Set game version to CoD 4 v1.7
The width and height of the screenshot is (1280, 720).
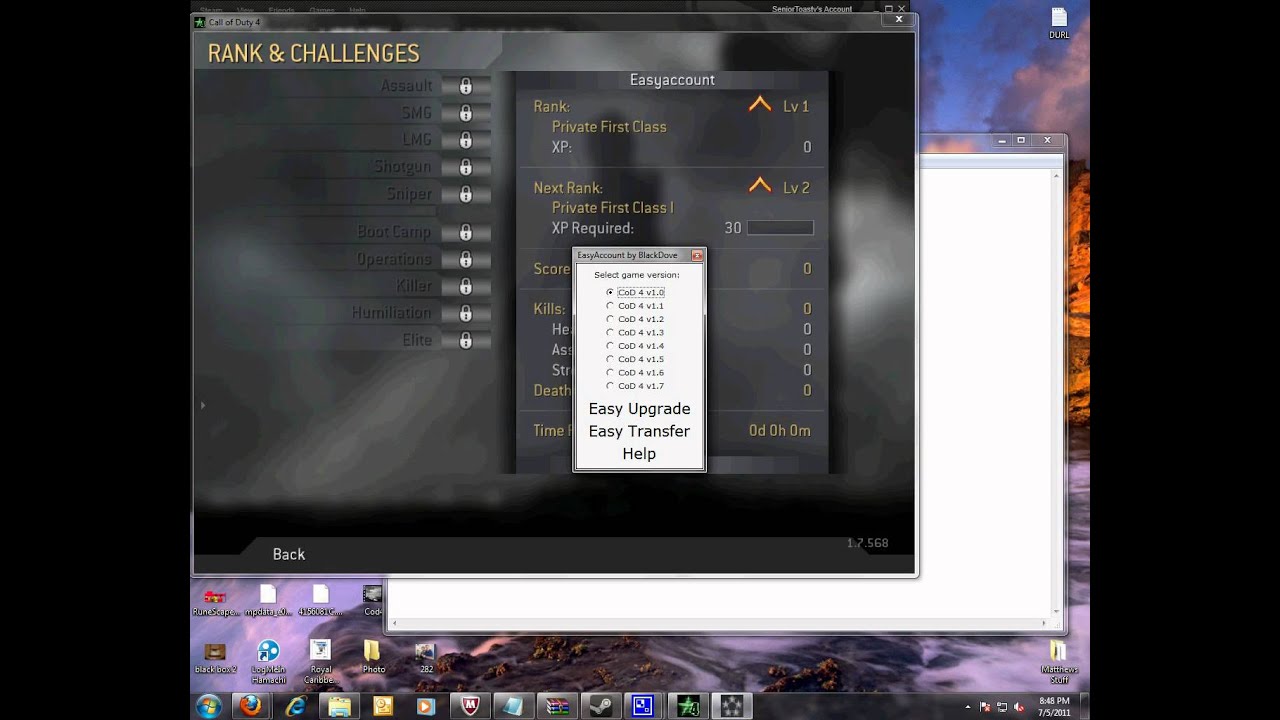point(610,386)
